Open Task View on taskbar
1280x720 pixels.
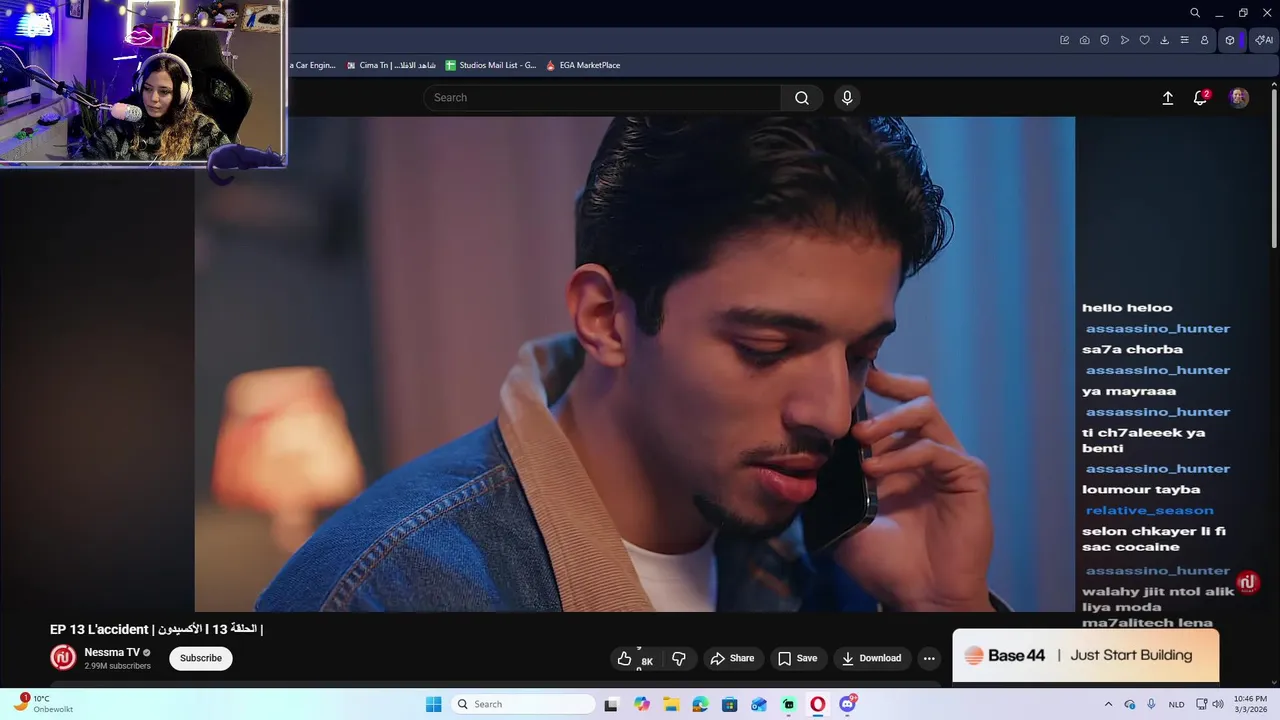[611, 704]
